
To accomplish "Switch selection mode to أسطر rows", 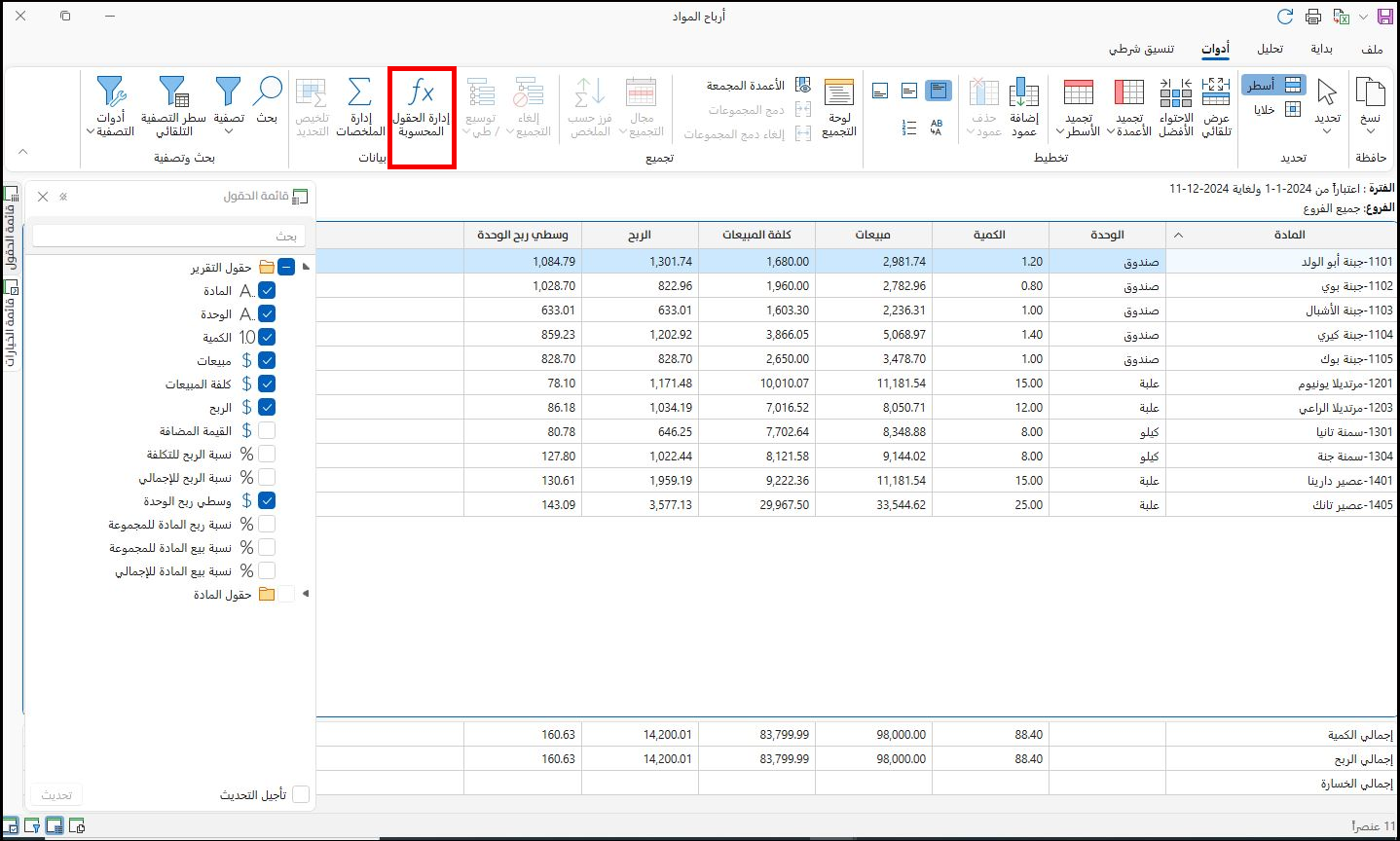I will click(x=1273, y=85).
